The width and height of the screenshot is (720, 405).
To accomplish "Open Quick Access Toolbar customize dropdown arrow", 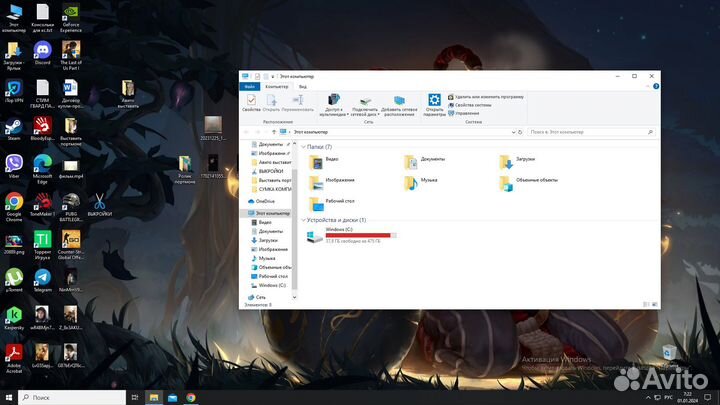I will [x=273, y=77].
